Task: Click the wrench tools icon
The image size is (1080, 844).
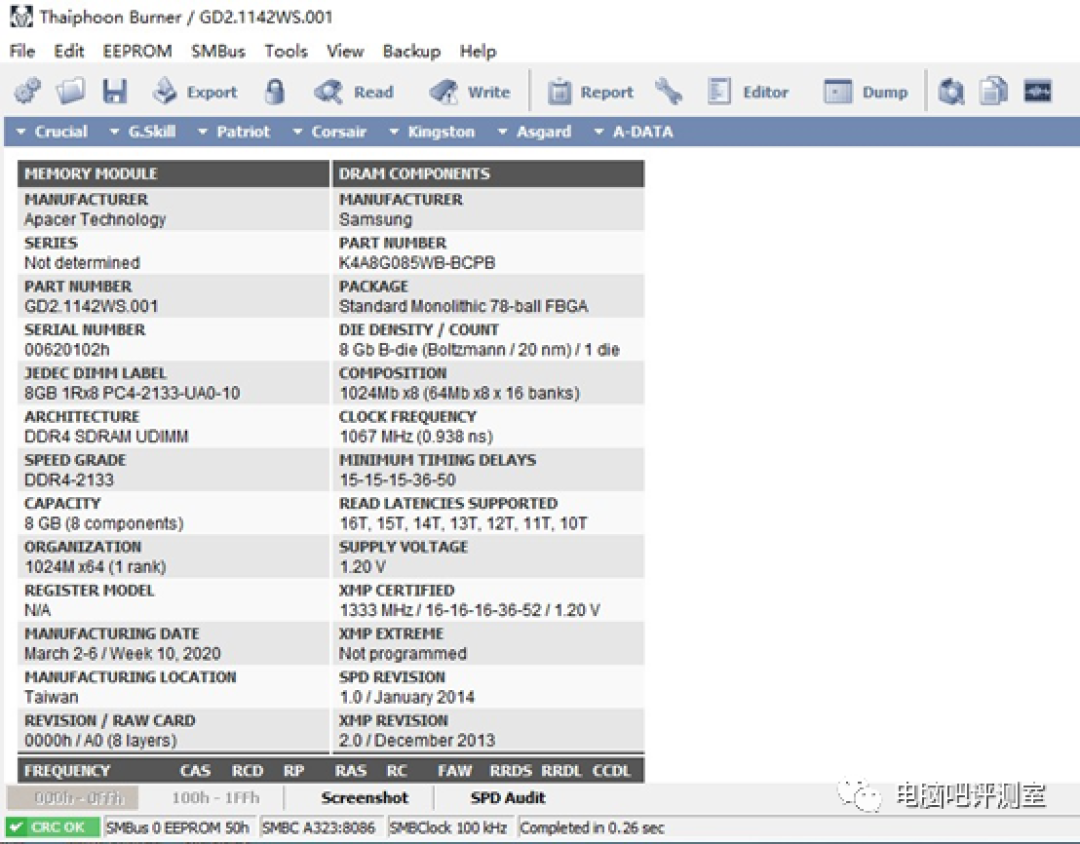Action: (668, 91)
